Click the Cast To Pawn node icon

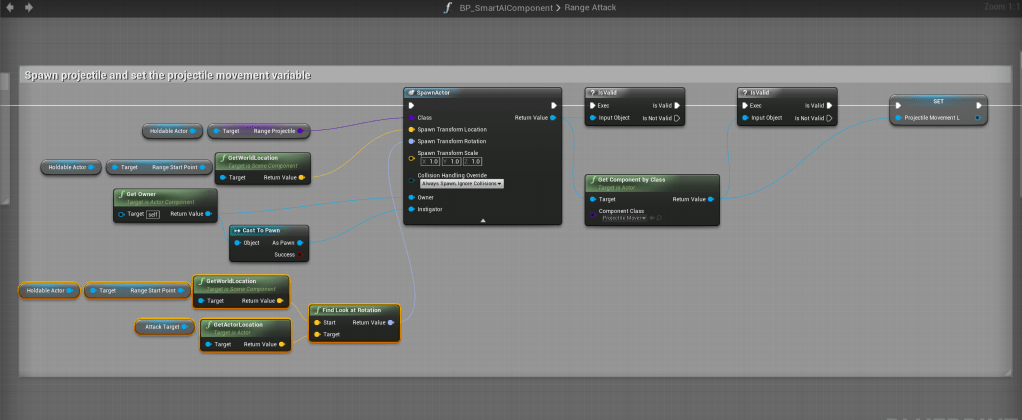(238, 230)
